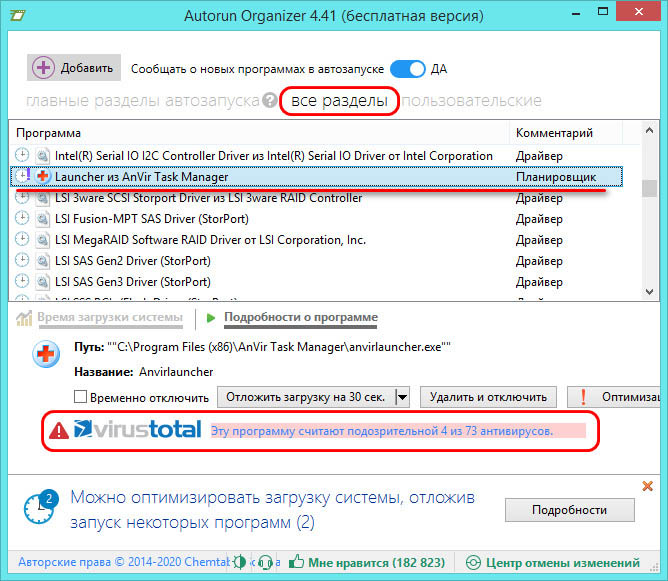The image size is (668, 581).
Task: Click the headset support icon
Action: (x=266, y=563)
